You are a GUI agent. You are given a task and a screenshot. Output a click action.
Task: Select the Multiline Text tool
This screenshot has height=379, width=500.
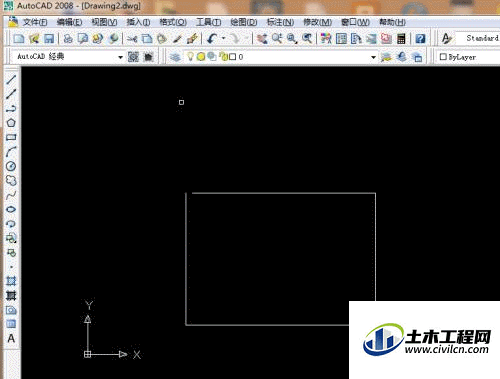(11, 338)
